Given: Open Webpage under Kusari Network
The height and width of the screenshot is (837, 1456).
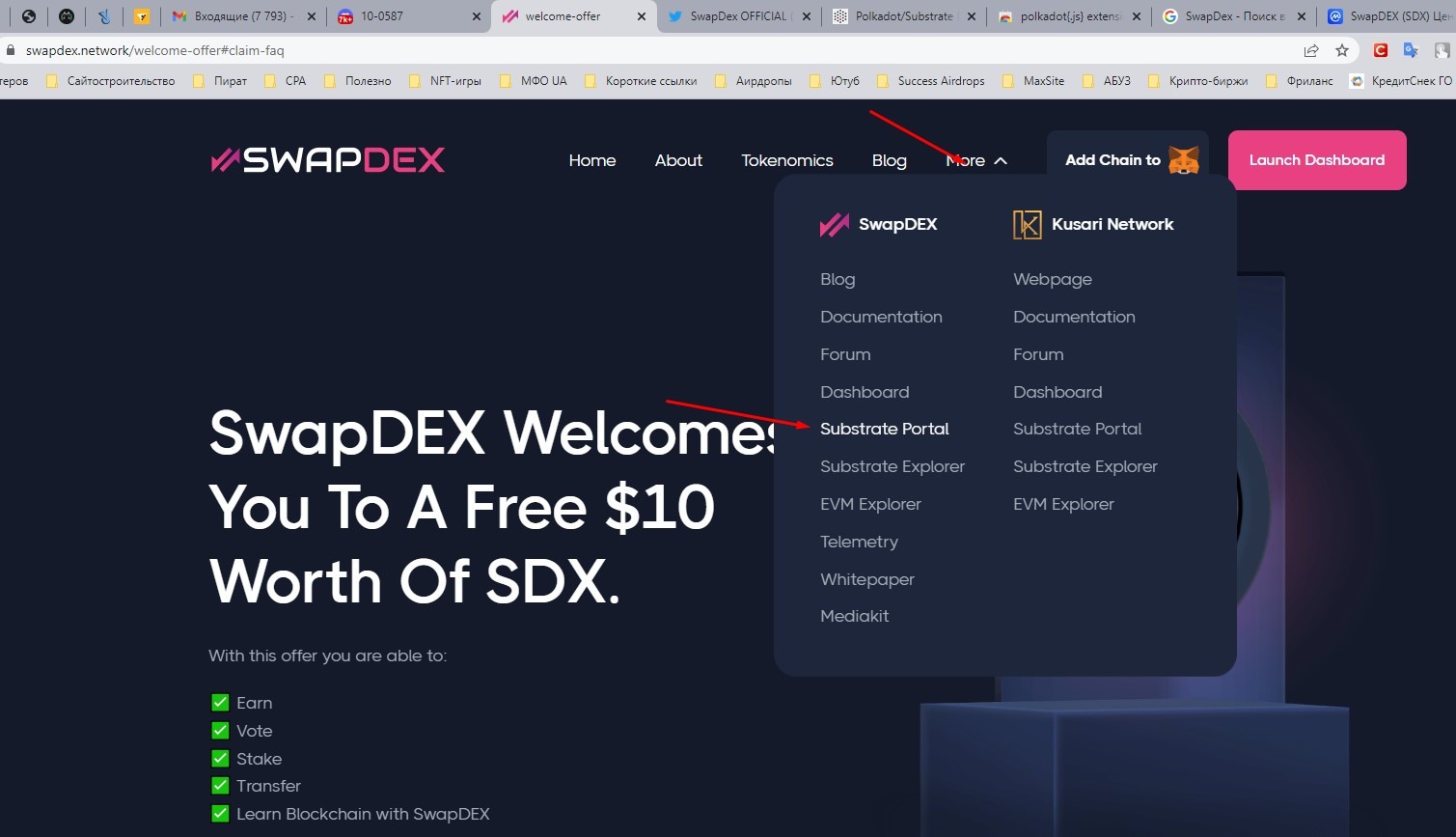Looking at the screenshot, I should (1053, 279).
